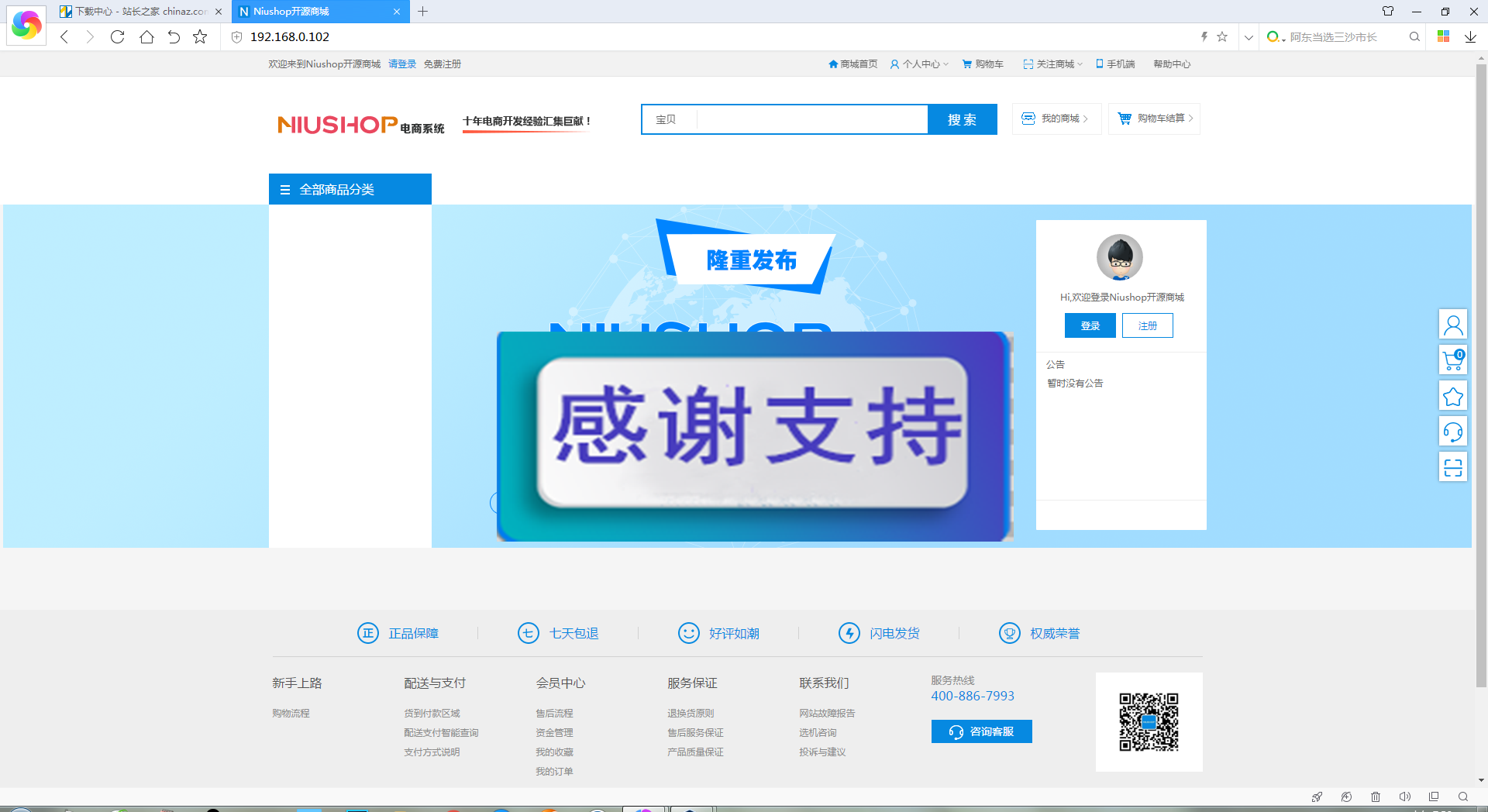Expand the 个人中心 dropdown
The width and height of the screenshot is (1488, 812).
[919, 64]
